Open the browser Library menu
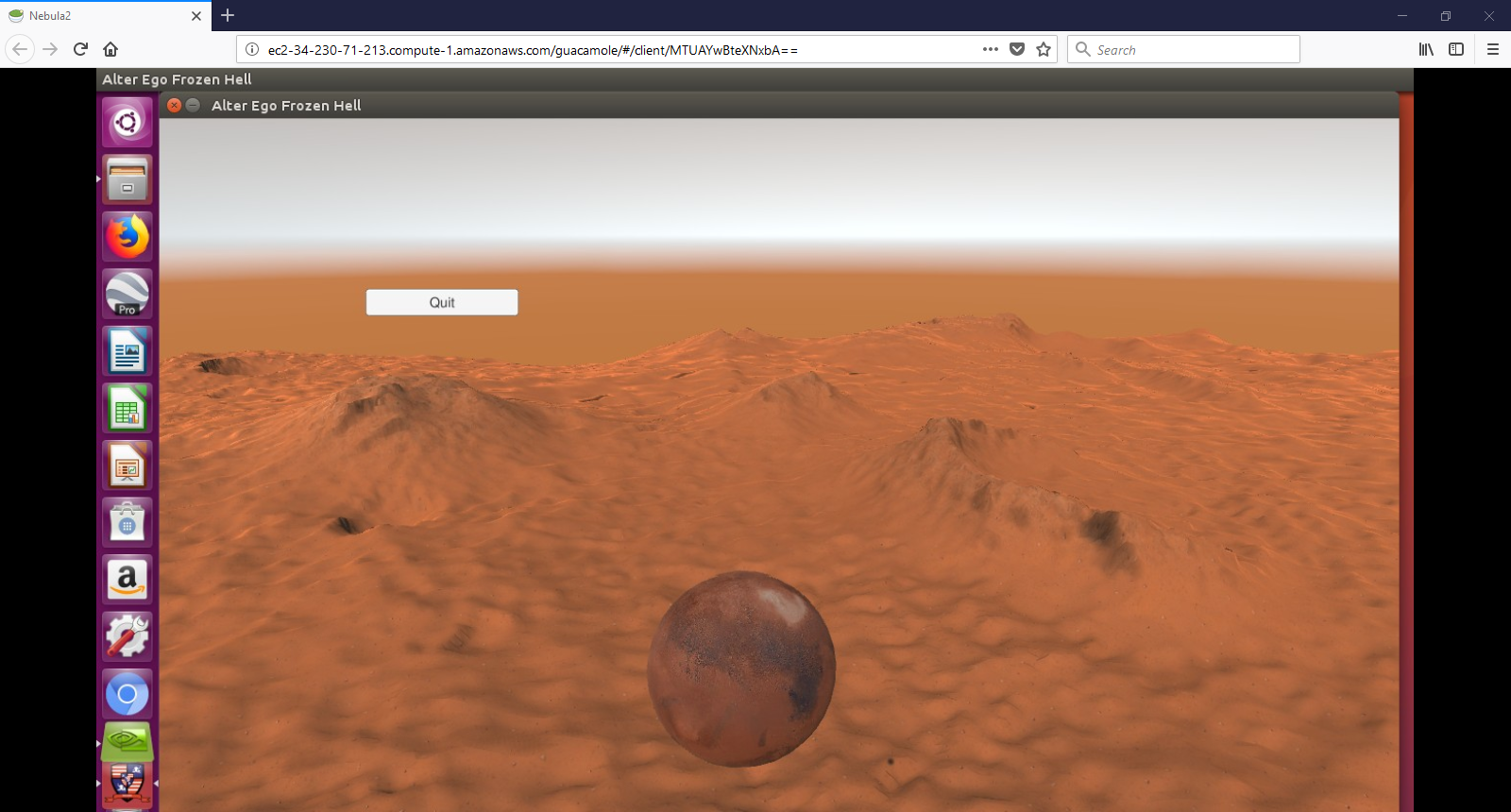1511x812 pixels. [1426, 49]
